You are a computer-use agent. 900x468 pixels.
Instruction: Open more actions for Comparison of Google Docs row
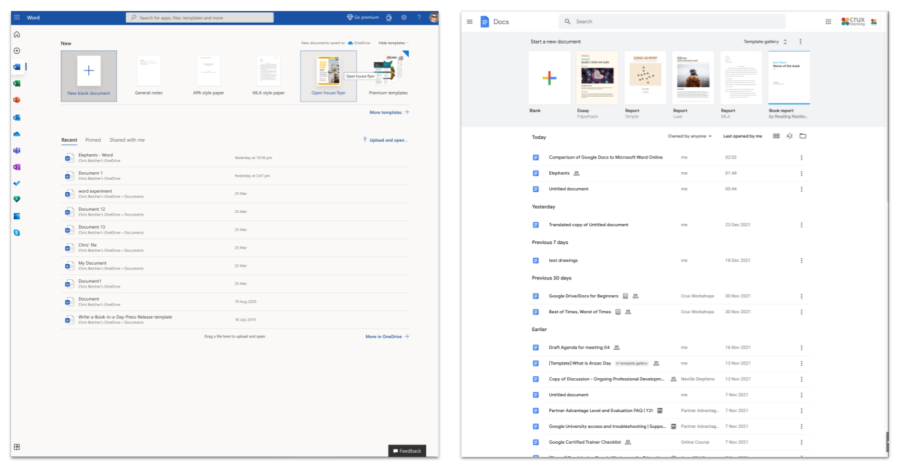pos(801,157)
